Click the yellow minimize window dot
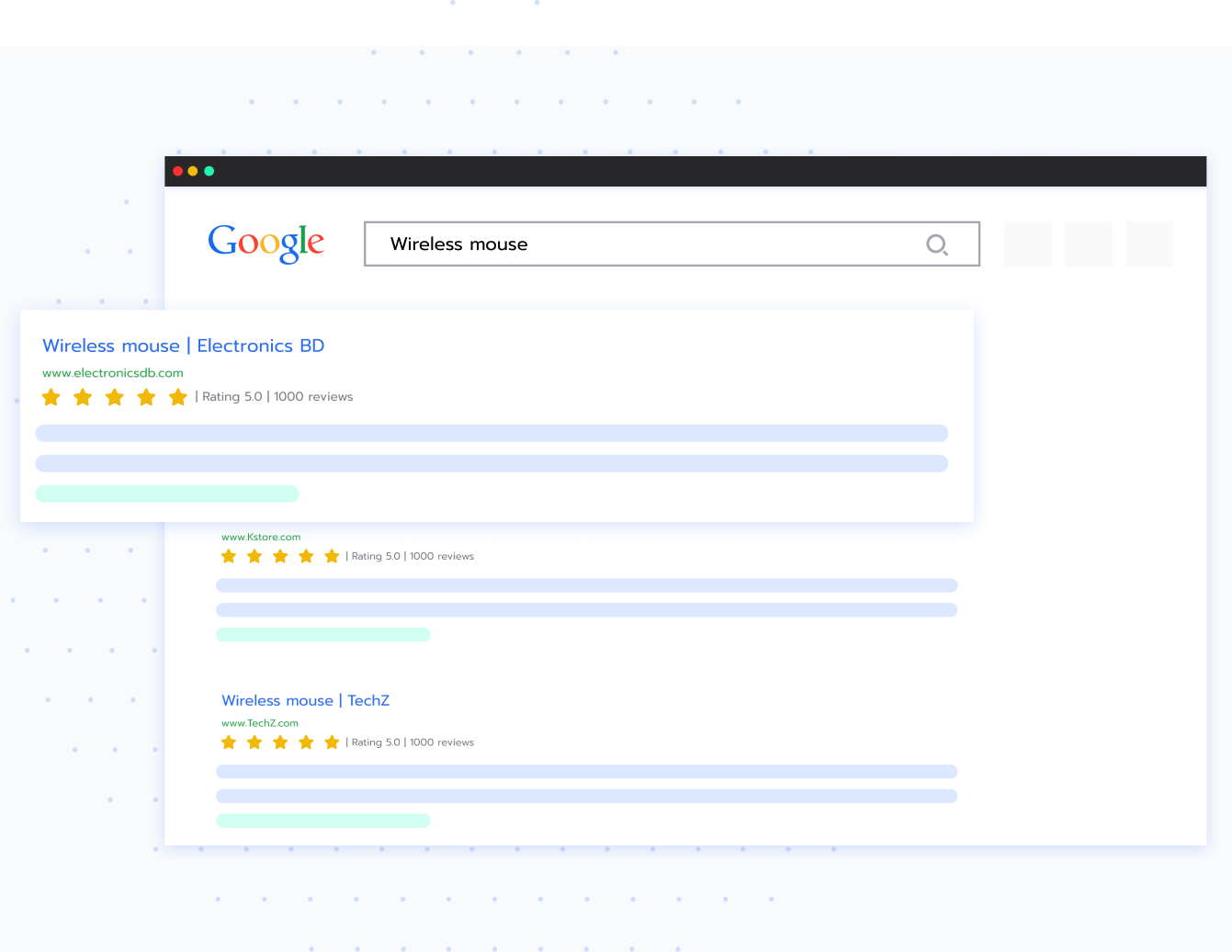 click(193, 171)
